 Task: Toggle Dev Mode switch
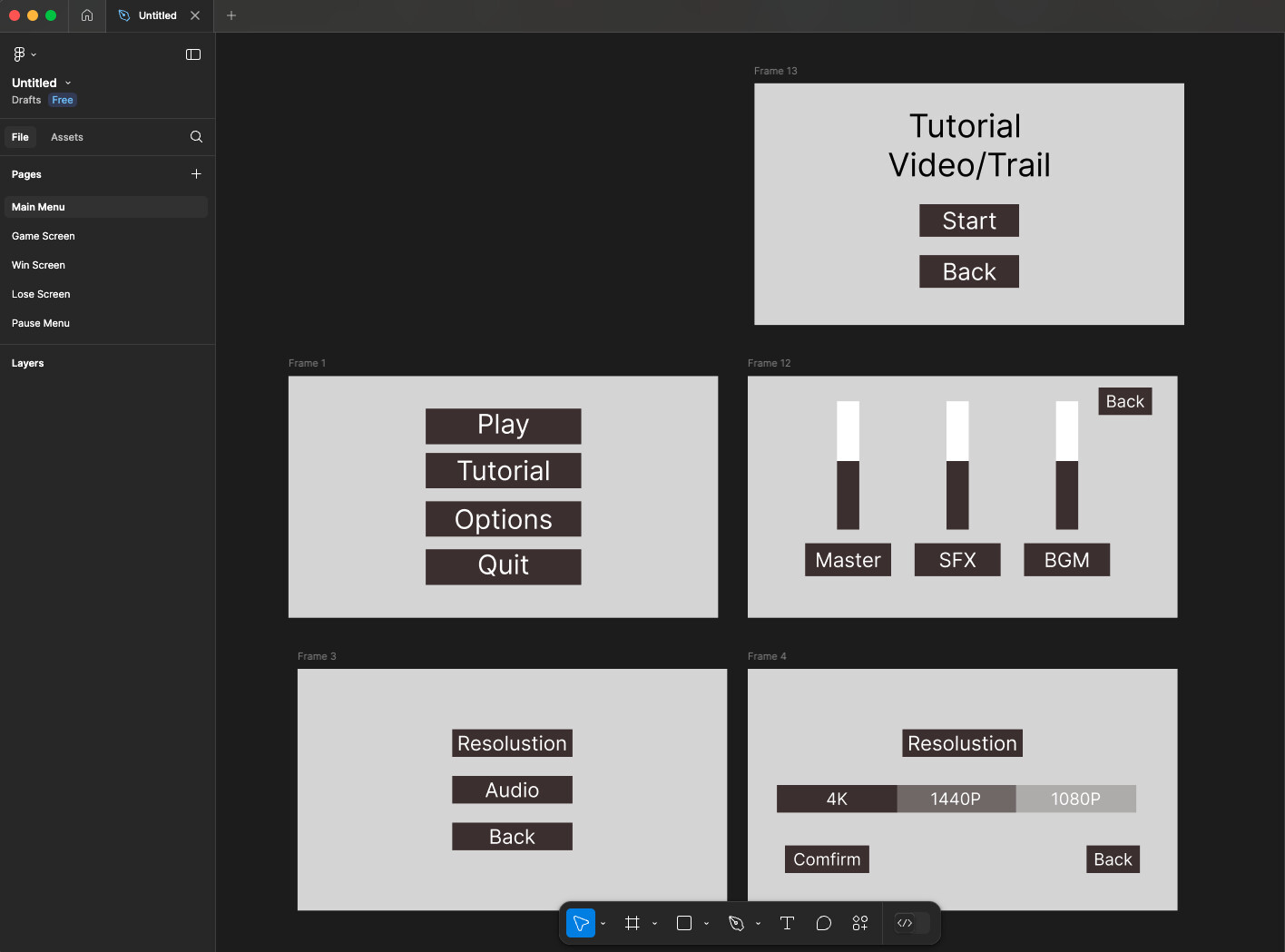click(912, 923)
